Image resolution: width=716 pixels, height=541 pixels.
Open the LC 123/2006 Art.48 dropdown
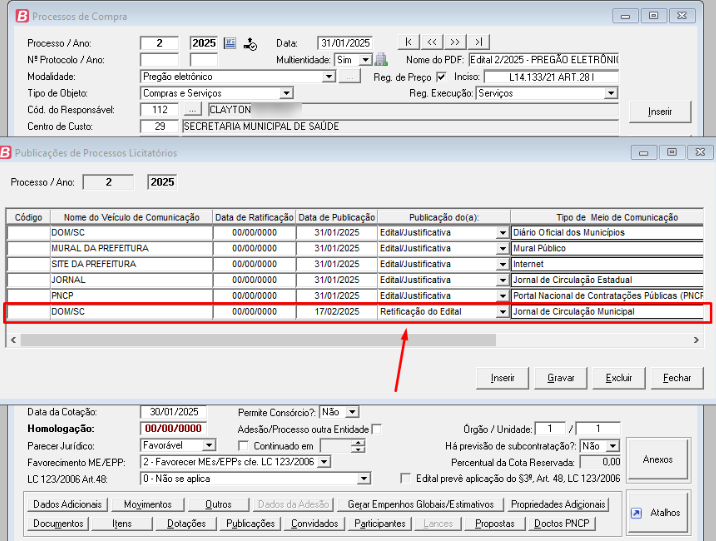[363, 478]
